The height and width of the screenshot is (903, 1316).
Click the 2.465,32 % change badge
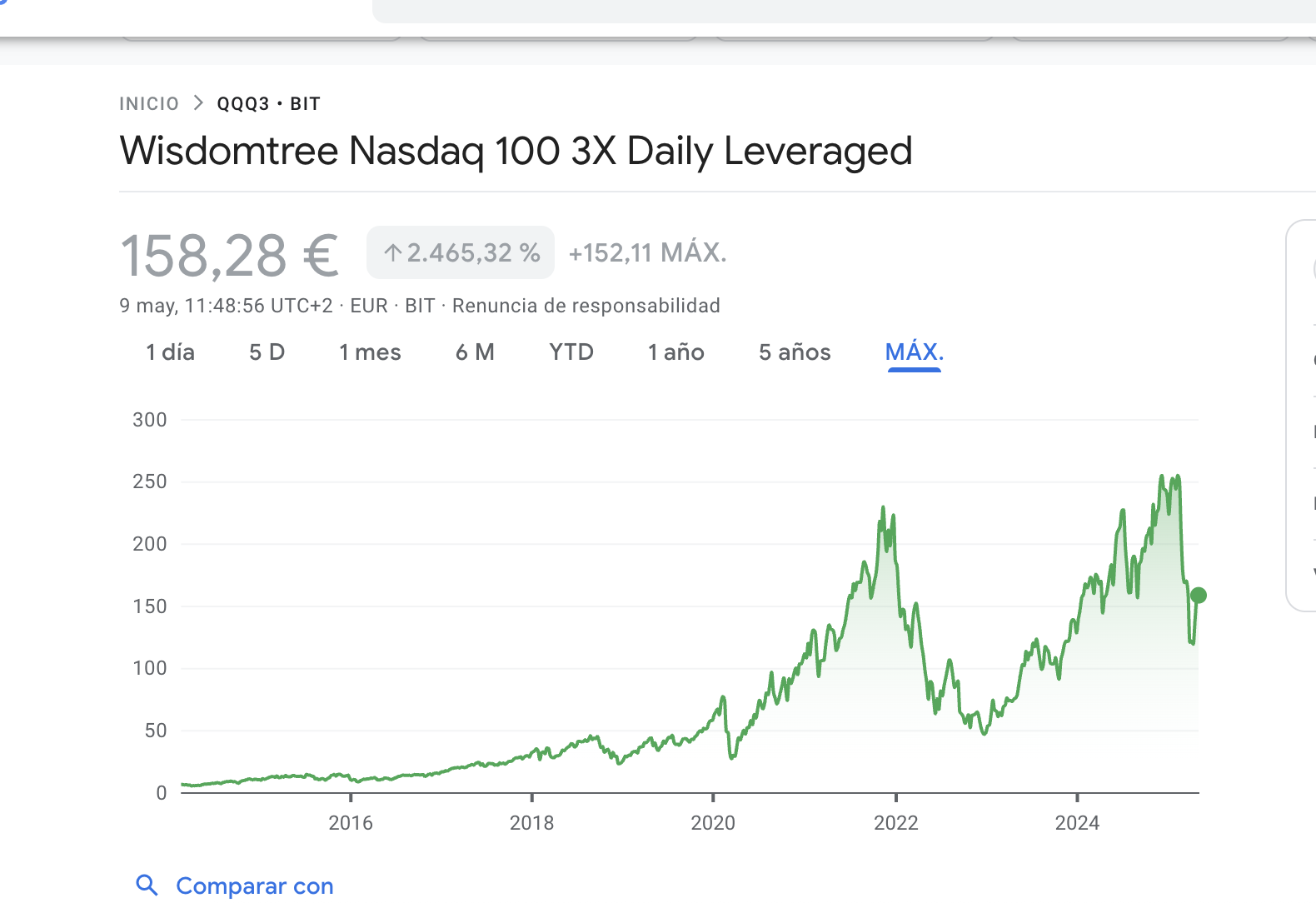pos(461,252)
